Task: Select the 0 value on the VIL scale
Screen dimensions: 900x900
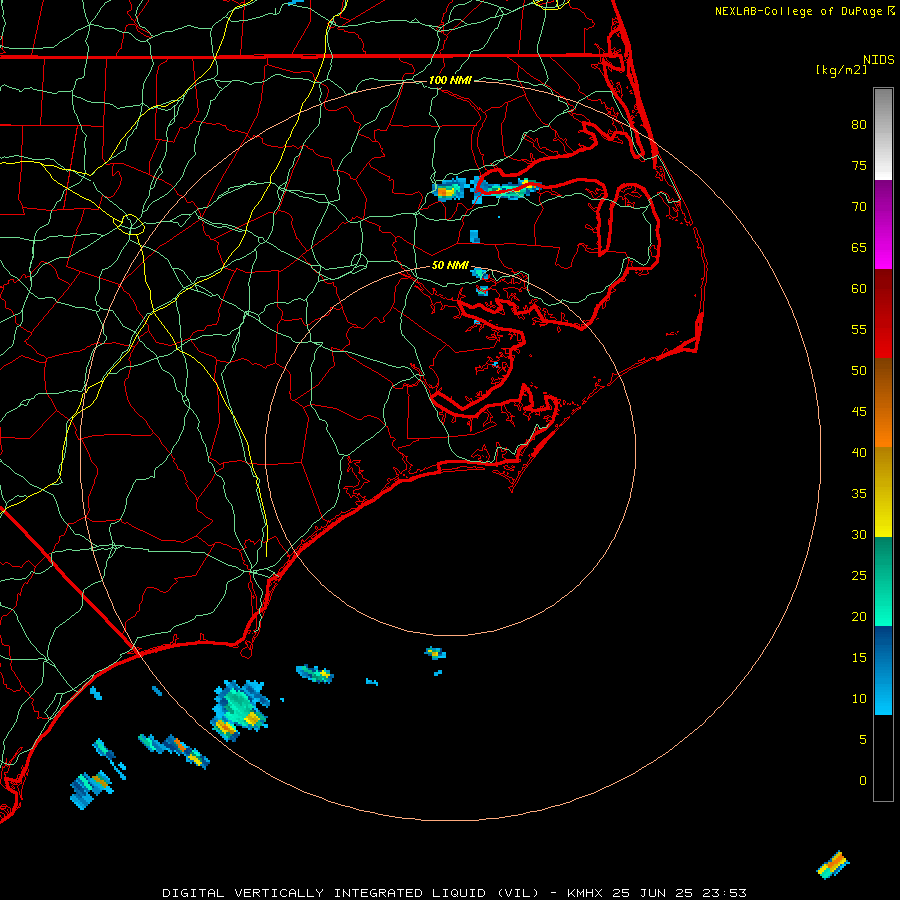Action: (x=863, y=781)
